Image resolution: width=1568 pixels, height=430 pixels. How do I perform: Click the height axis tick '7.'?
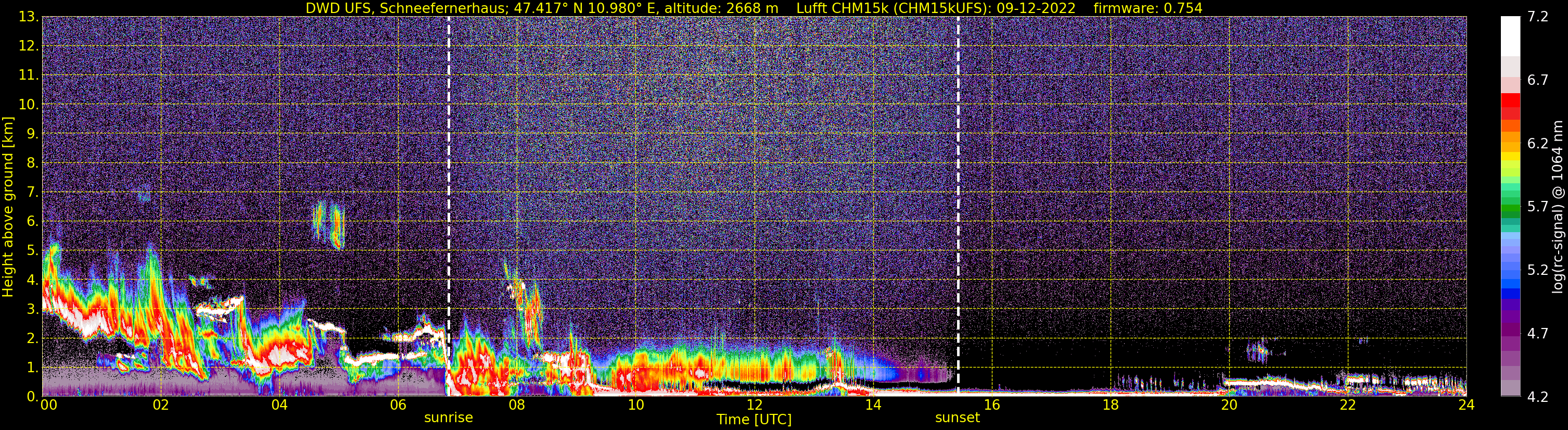(x=32, y=193)
